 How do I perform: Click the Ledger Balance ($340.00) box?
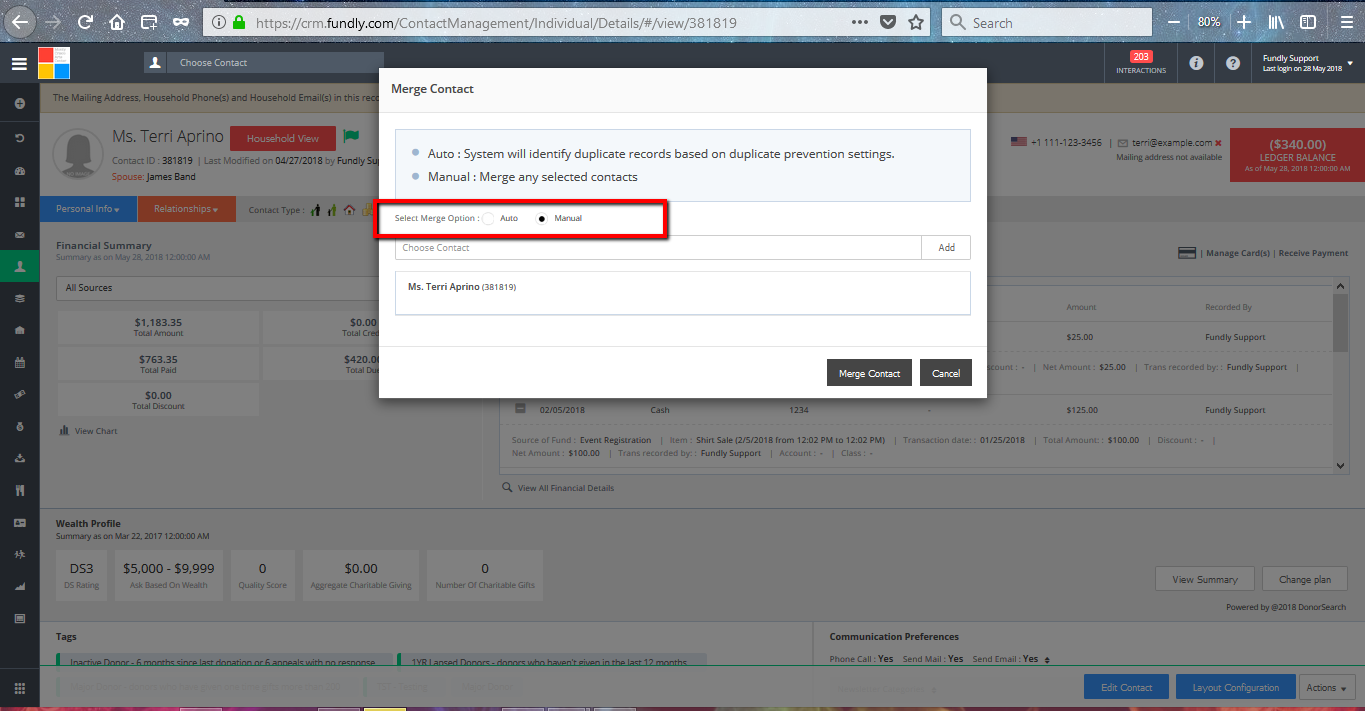(1297, 156)
